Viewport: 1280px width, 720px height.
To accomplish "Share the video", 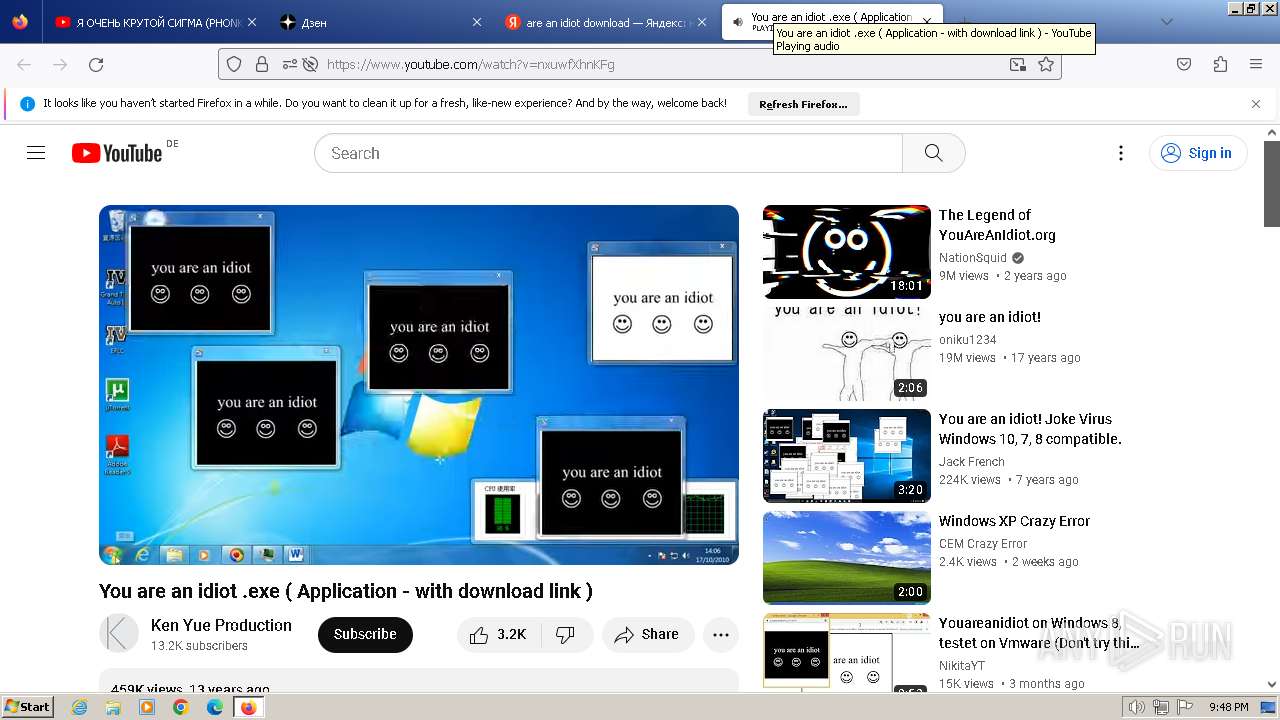I will click(647, 634).
